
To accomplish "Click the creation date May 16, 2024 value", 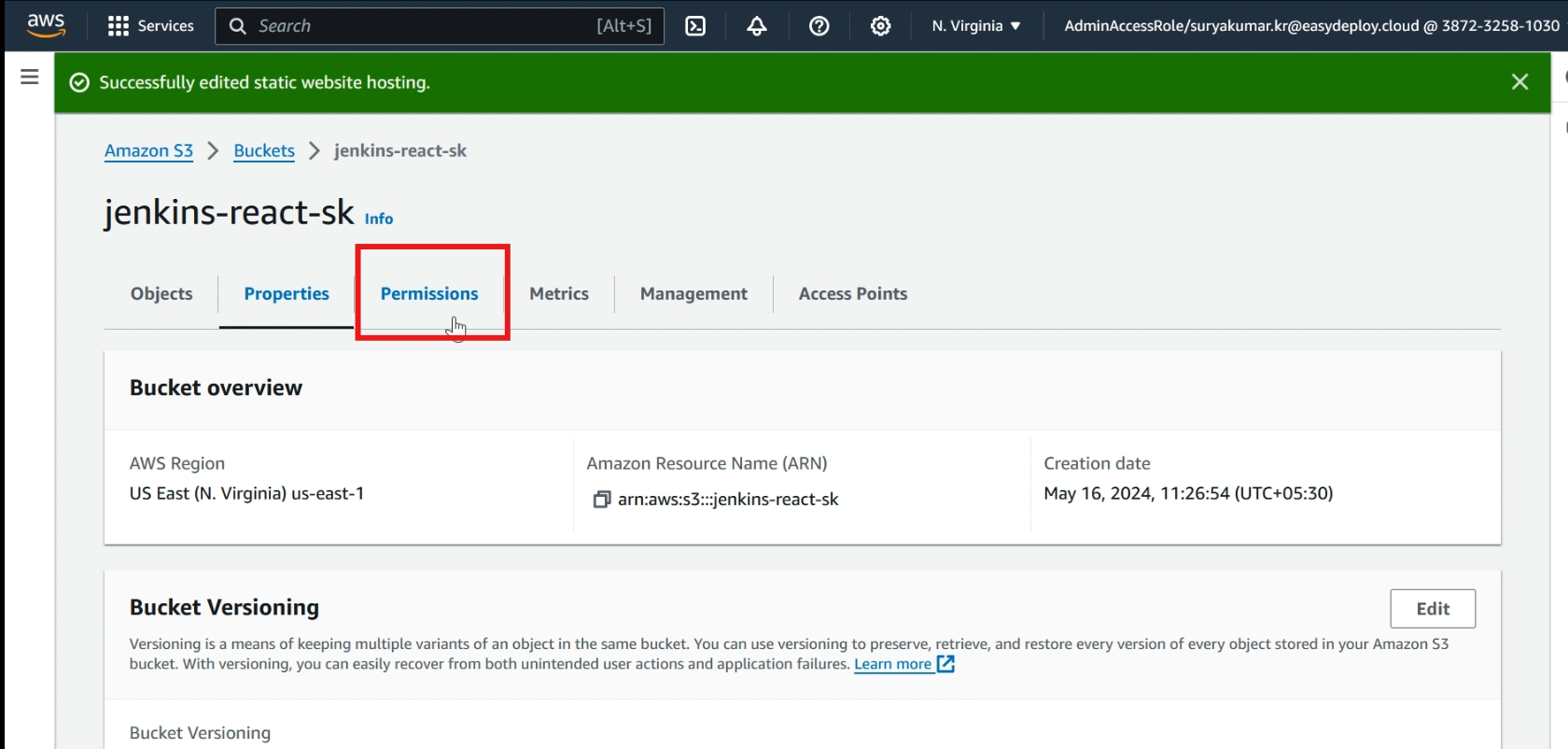I will pyautogui.click(x=1188, y=493).
